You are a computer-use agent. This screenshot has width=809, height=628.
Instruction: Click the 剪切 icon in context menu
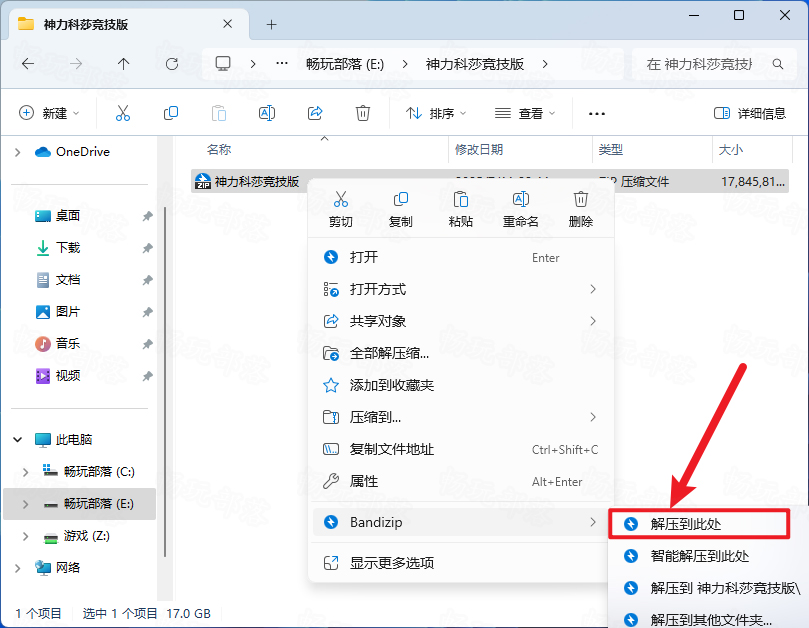(x=341, y=199)
